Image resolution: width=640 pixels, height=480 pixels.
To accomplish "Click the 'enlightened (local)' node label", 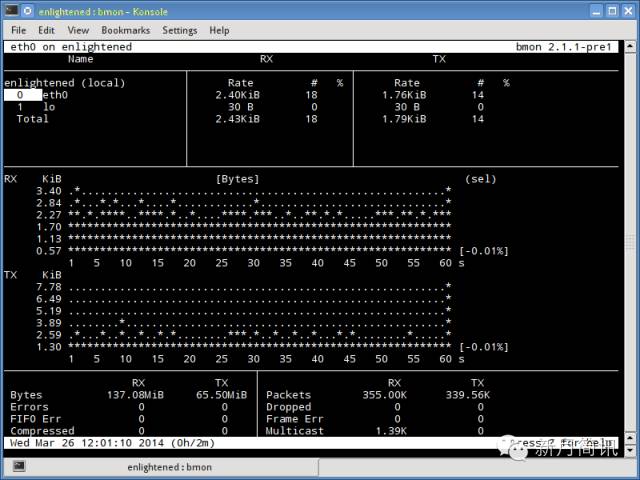I will (64, 83).
